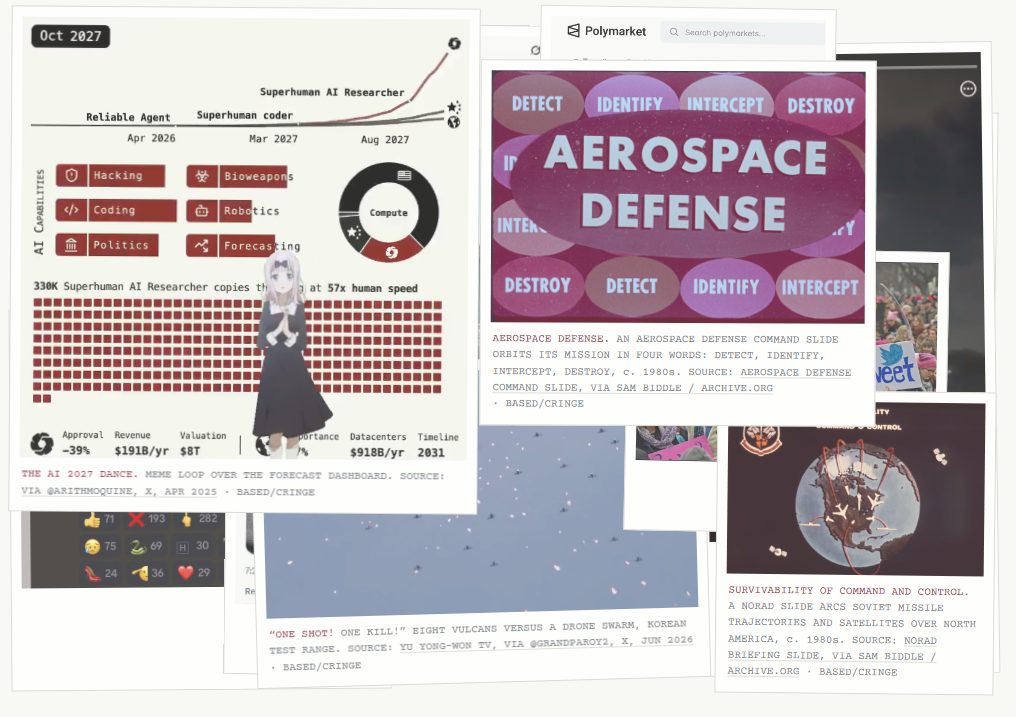Click the Bioweapons biohazard icon
This screenshot has height=717, width=1016.
[202, 176]
